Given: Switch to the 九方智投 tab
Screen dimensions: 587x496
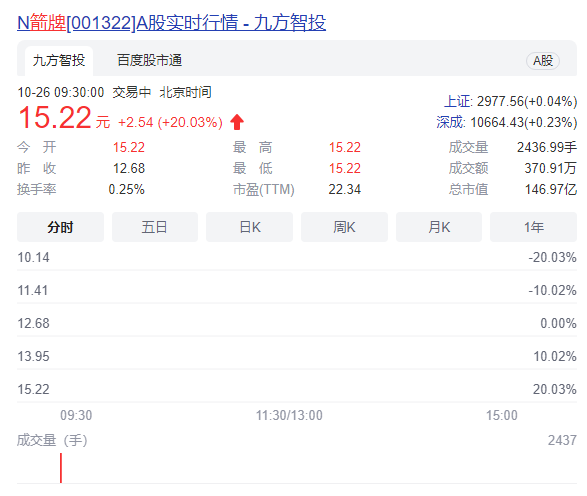Looking at the screenshot, I should click(59, 61).
